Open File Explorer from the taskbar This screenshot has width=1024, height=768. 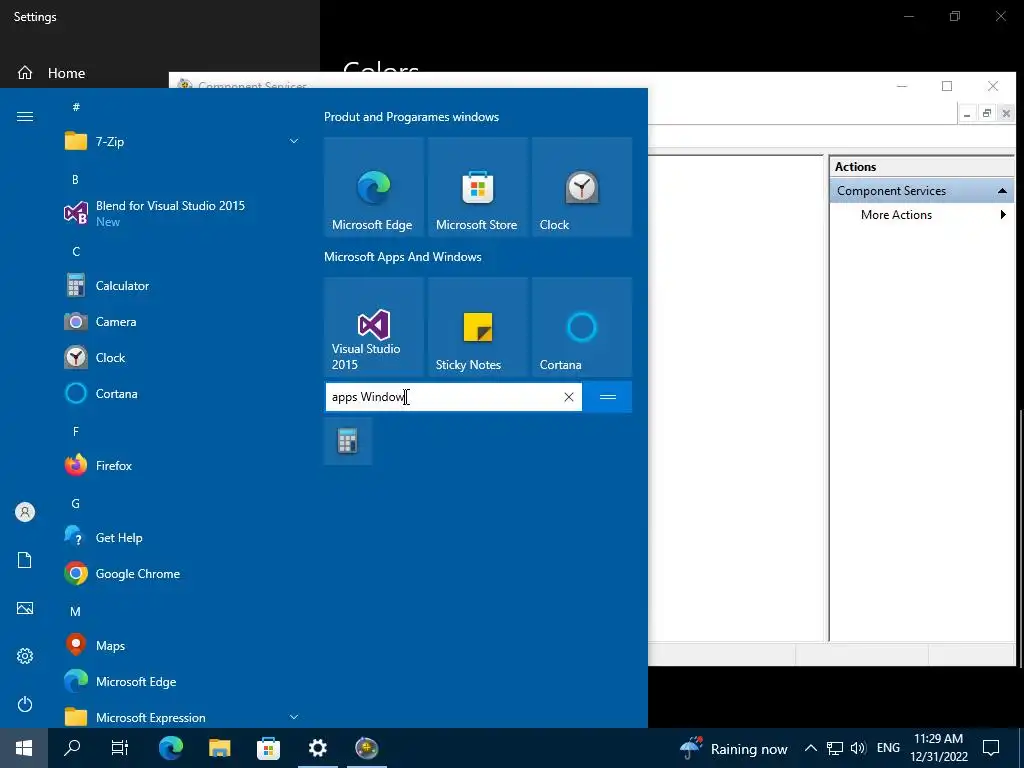pyautogui.click(x=219, y=748)
